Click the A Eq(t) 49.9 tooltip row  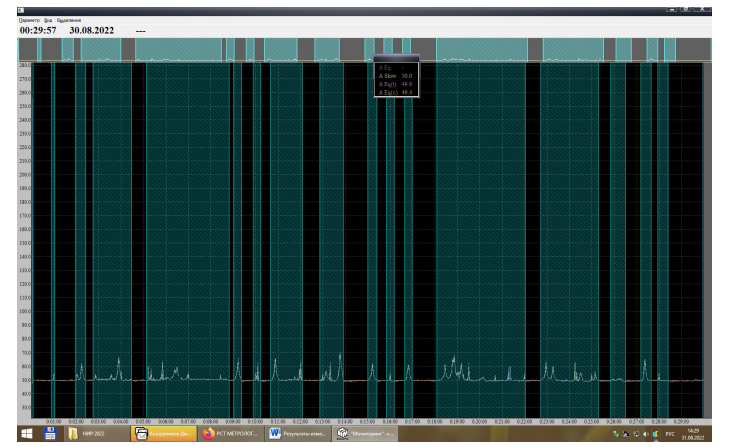[395, 84]
